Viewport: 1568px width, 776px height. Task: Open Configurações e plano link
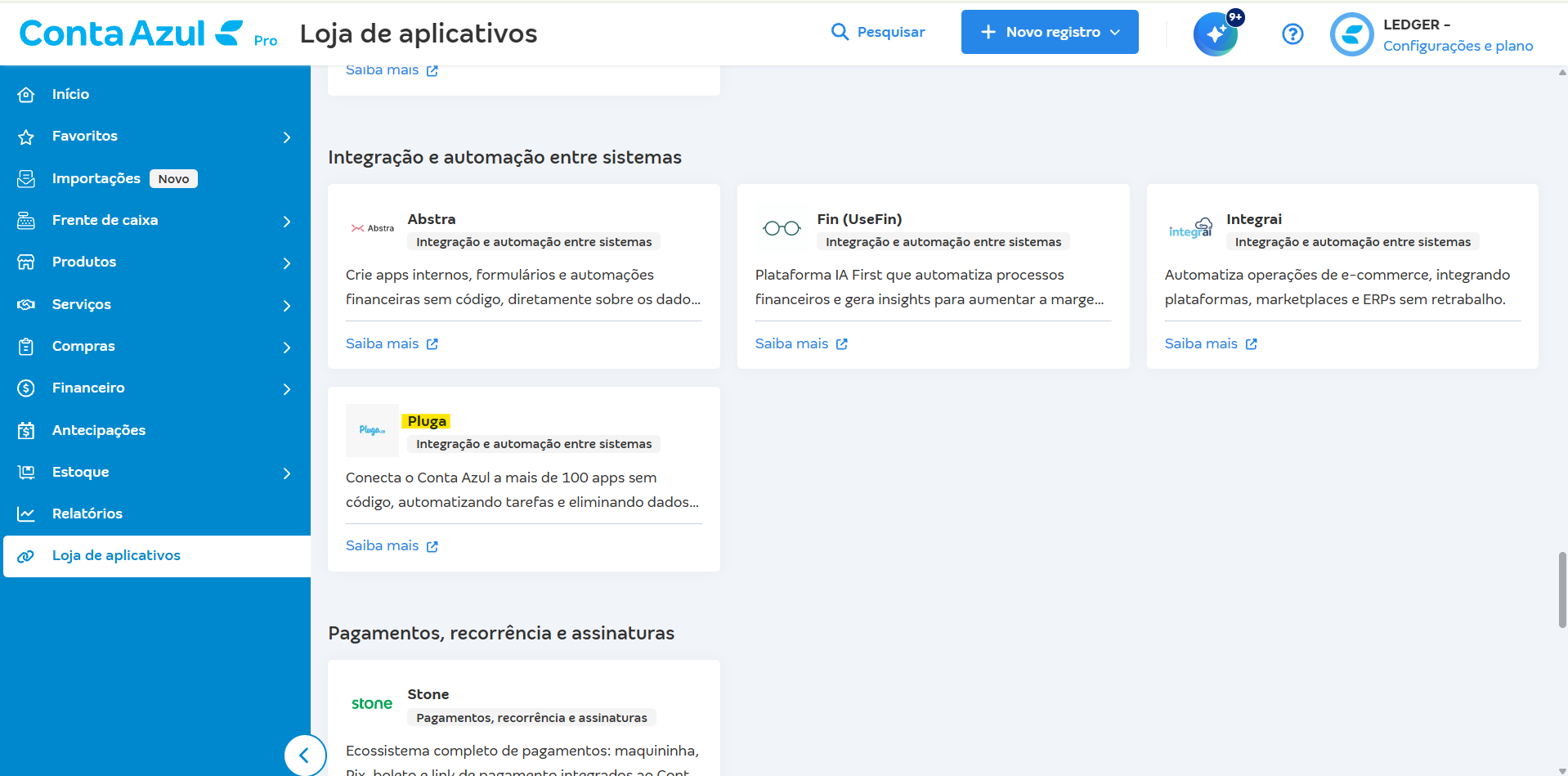(x=1458, y=46)
